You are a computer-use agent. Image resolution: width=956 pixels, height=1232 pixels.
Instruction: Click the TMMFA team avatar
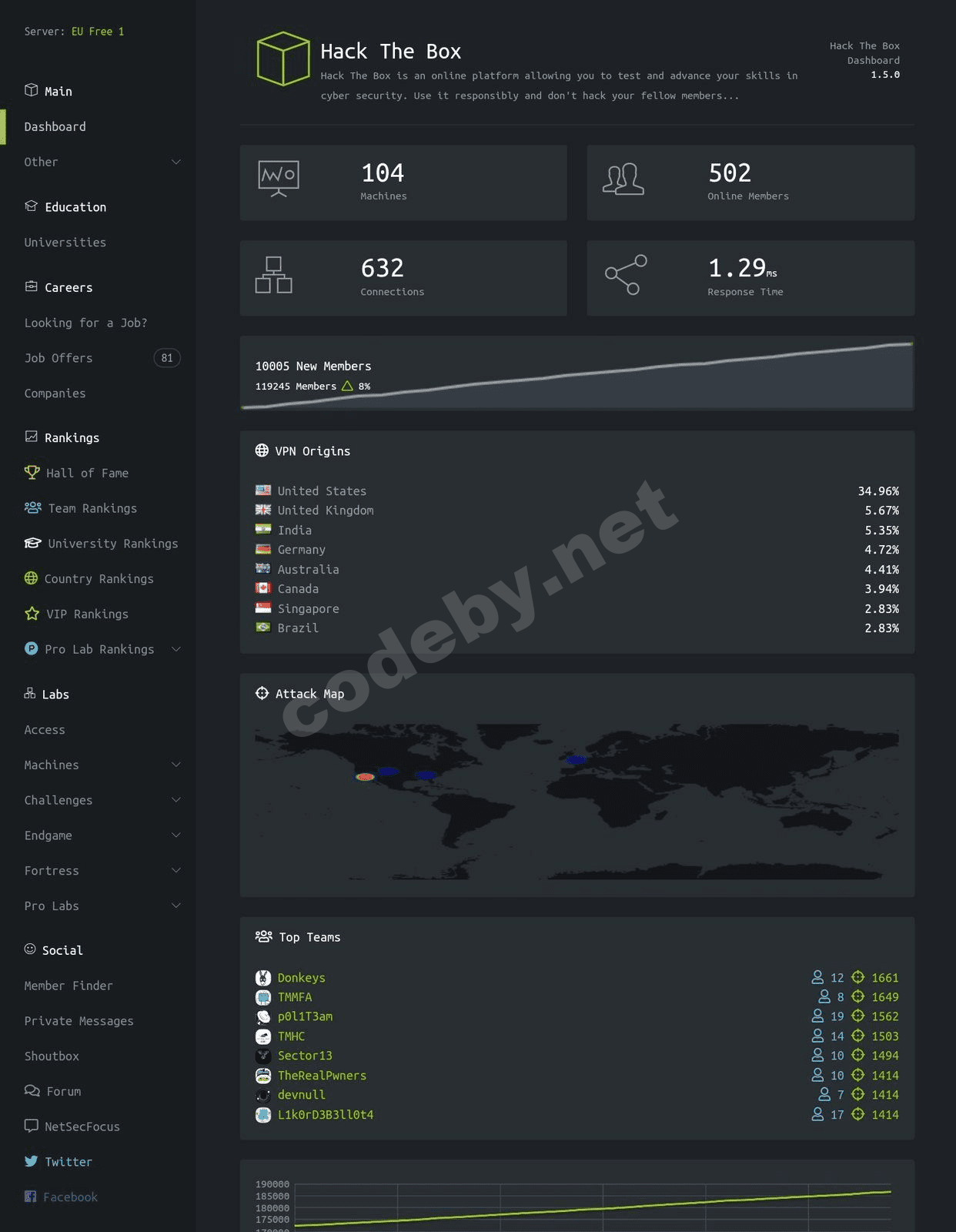click(263, 997)
